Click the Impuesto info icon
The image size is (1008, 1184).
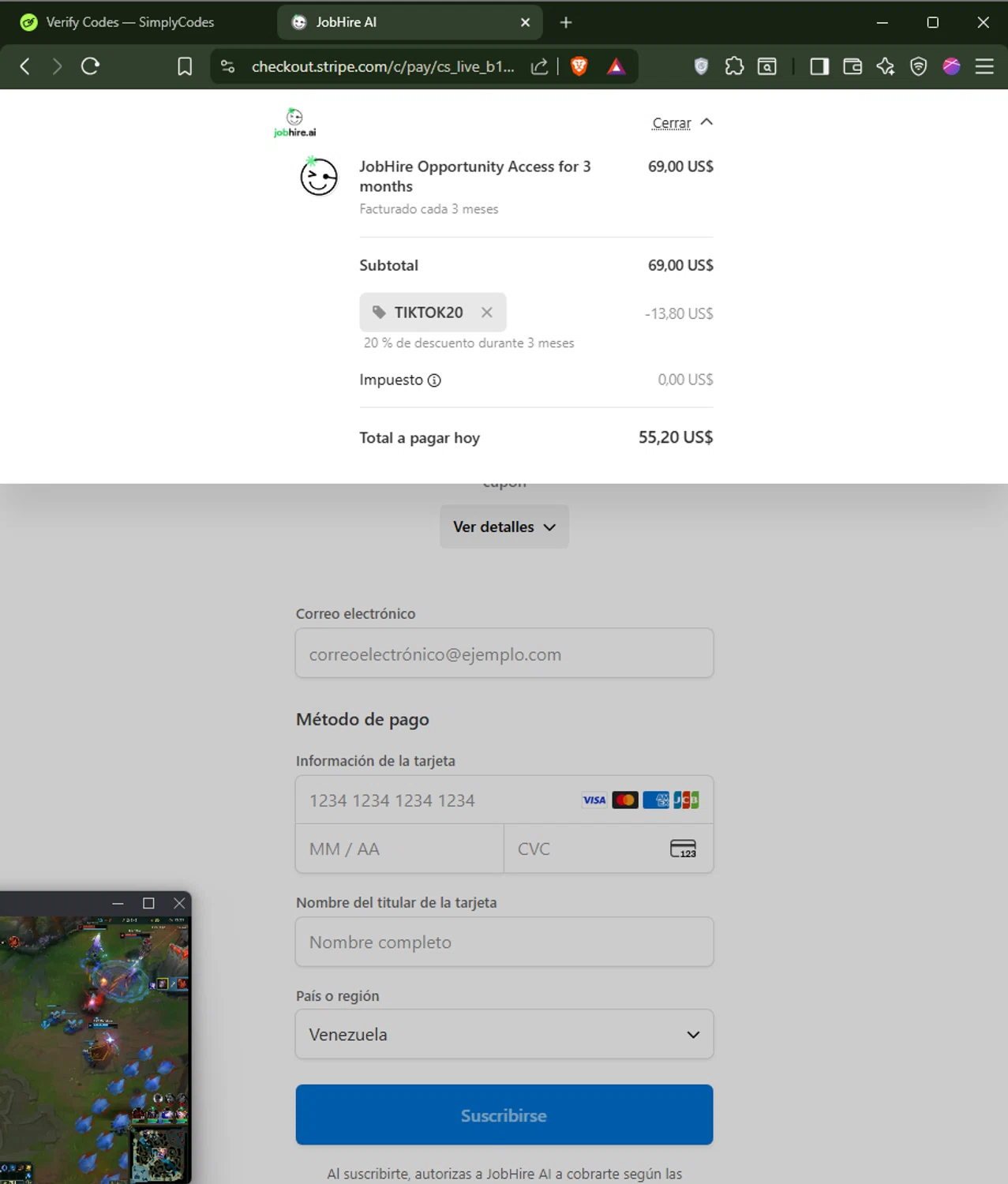pos(434,380)
